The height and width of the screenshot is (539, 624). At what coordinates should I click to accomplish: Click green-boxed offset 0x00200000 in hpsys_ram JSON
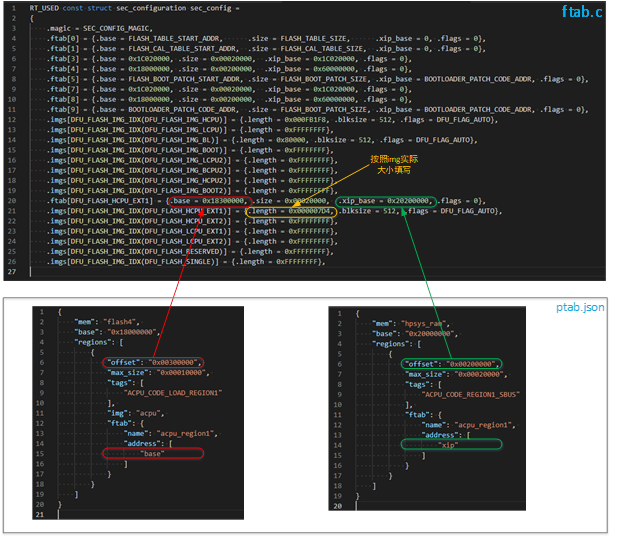[x=452, y=363]
